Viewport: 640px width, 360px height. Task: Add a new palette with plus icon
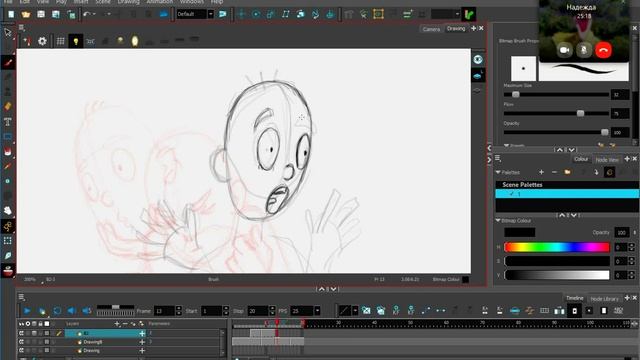coord(541,172)
